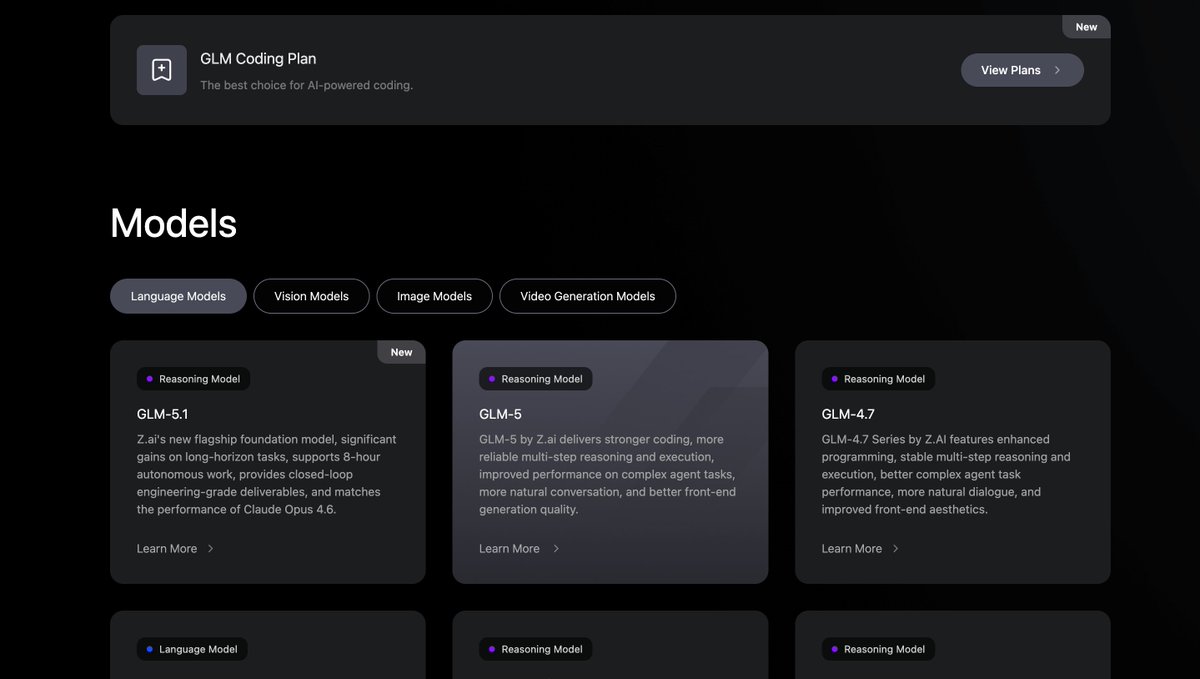Click the Reasoning Model badge on GLM-5
The width and height of the screenshot is (1200, 679).
(x=536, y=379)
